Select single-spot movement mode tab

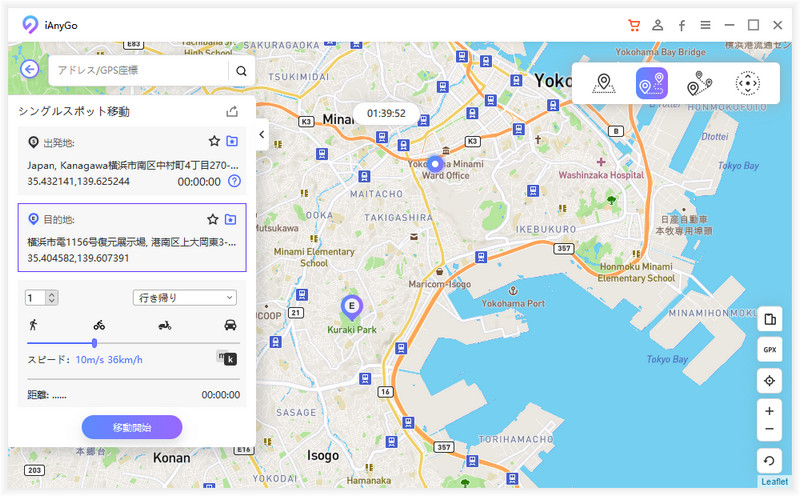[651, 84]
